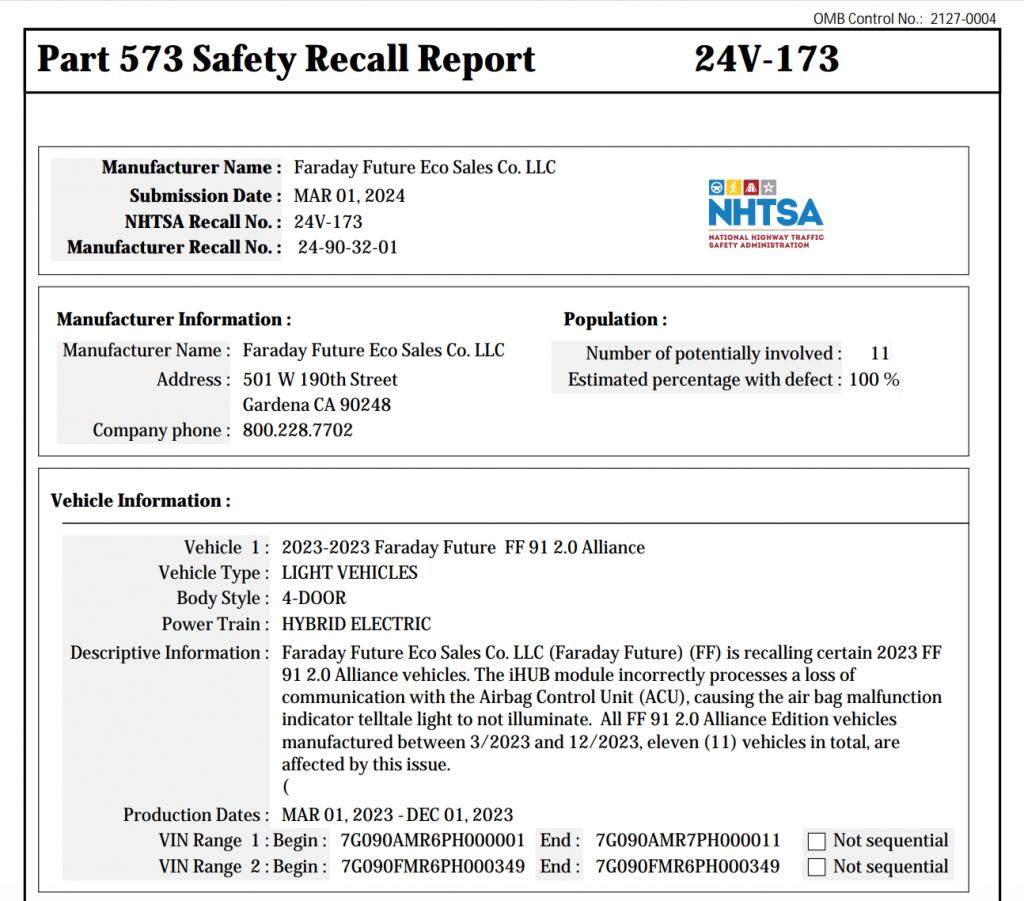This screenshot has height=901, width=1024.
Task: Click the Population section heading
Action: (x=615, y=320)
